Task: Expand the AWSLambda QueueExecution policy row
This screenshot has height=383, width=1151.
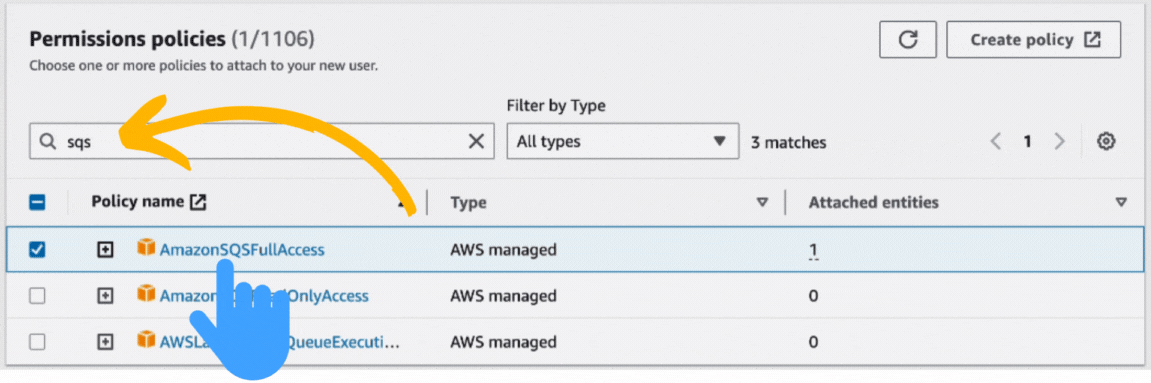Action: click(106, 341)
